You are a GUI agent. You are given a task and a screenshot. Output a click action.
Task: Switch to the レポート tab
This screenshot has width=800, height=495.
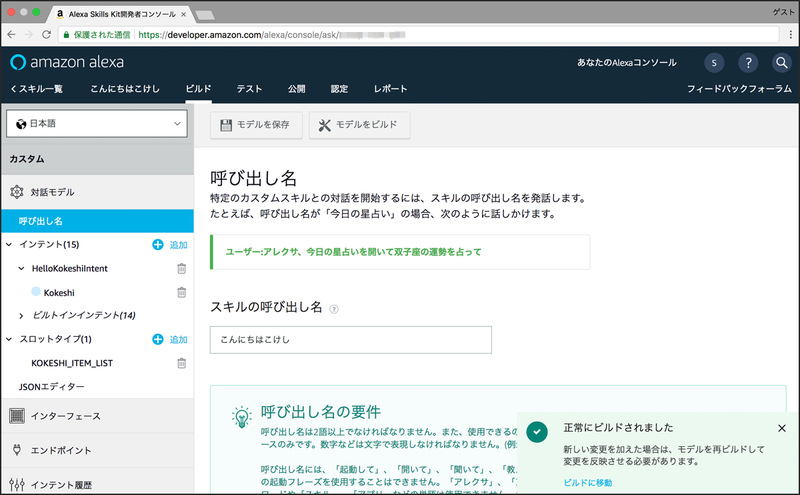[390, 89]
